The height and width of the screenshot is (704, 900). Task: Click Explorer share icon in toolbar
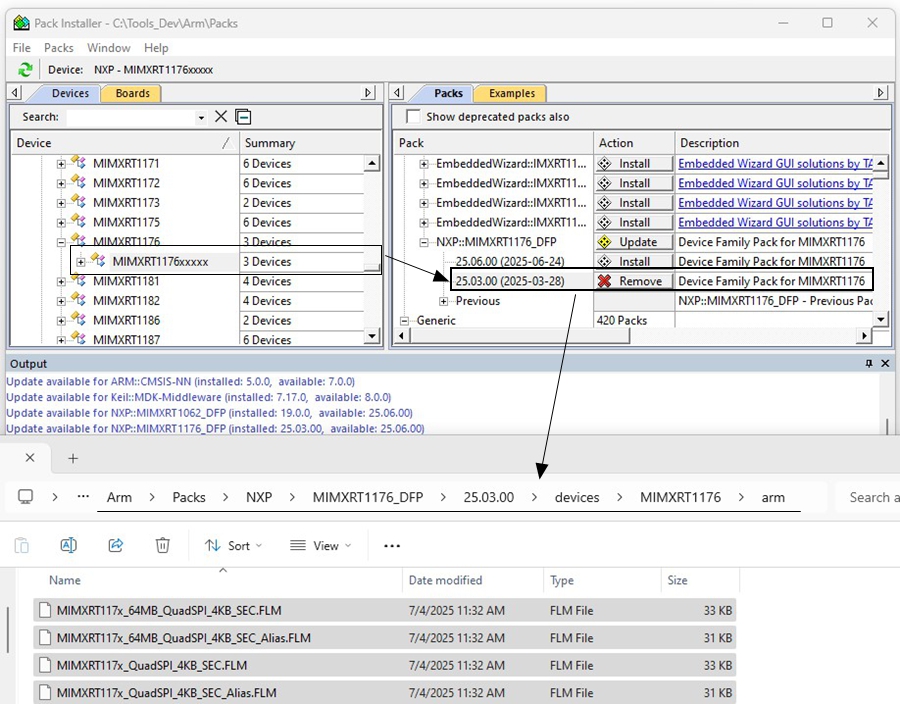(116, 545)
